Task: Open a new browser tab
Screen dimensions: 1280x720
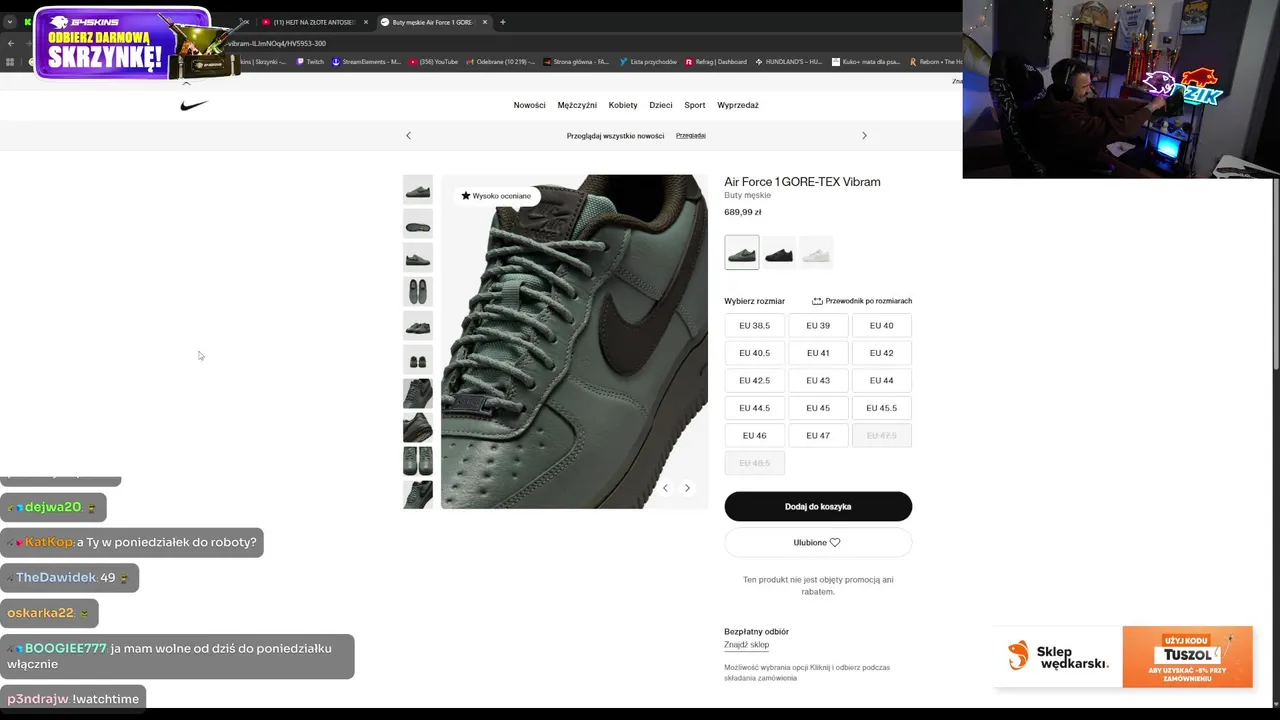Action: tap(503, 22)
